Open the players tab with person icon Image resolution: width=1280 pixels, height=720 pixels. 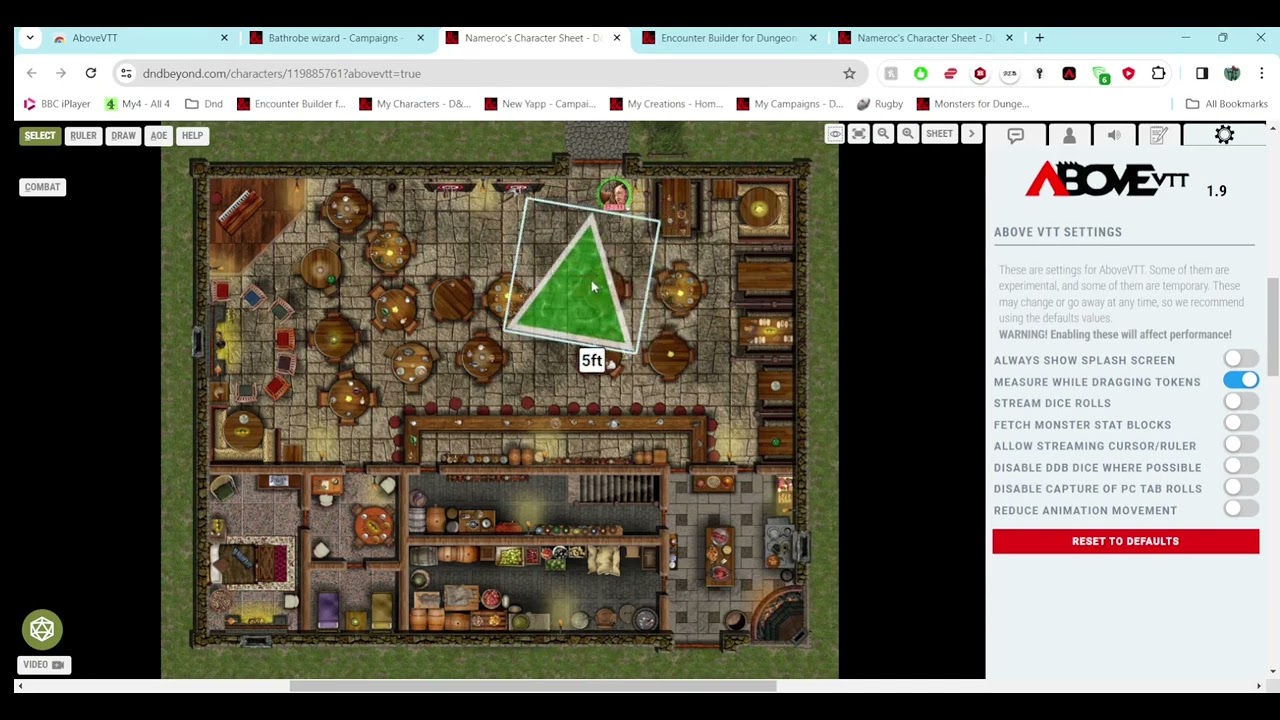[x=1069, y=135]
